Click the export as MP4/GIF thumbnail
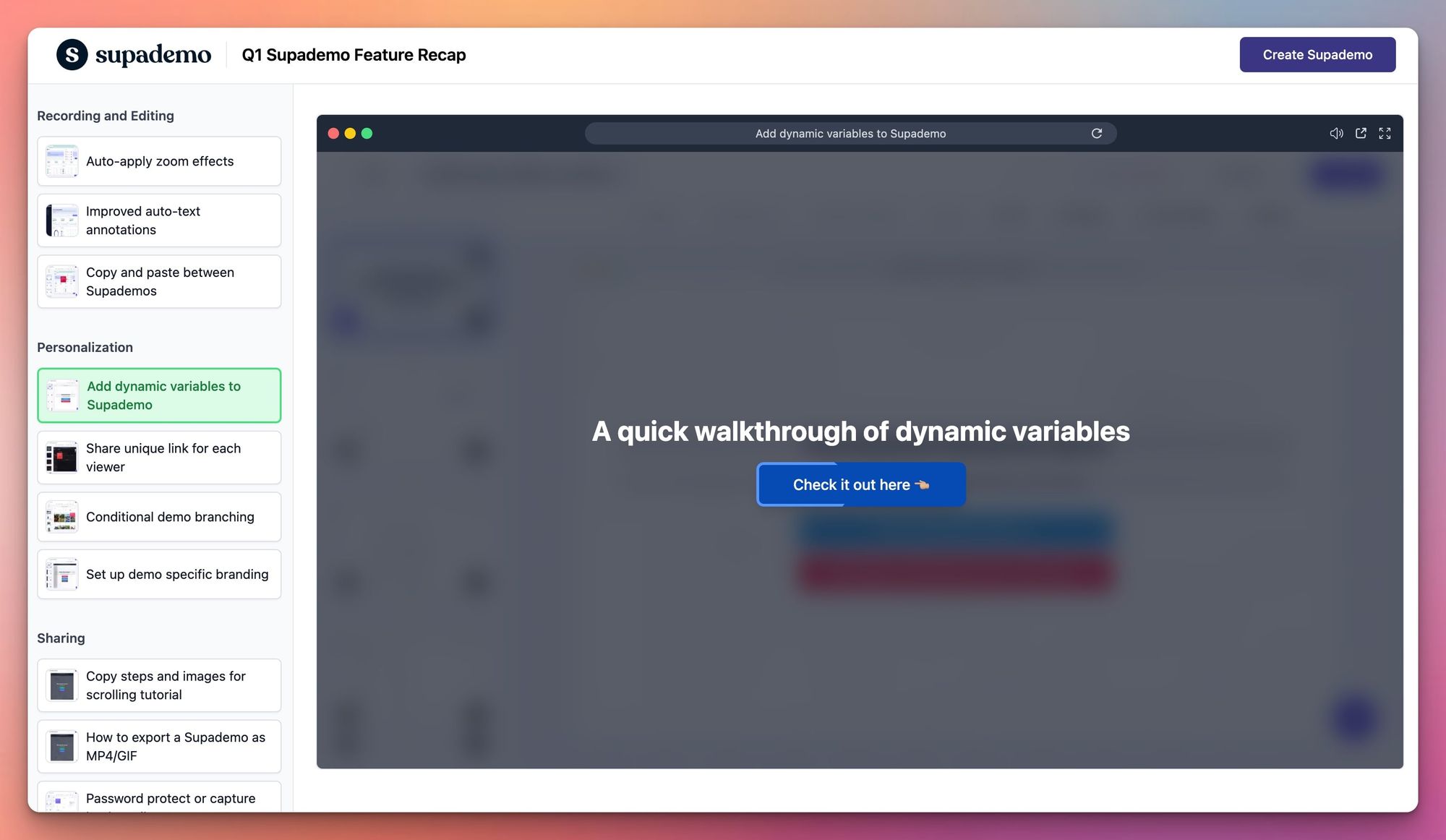Image resolution: width=1446 pixels, height=840 pixels. click(62, 747)
